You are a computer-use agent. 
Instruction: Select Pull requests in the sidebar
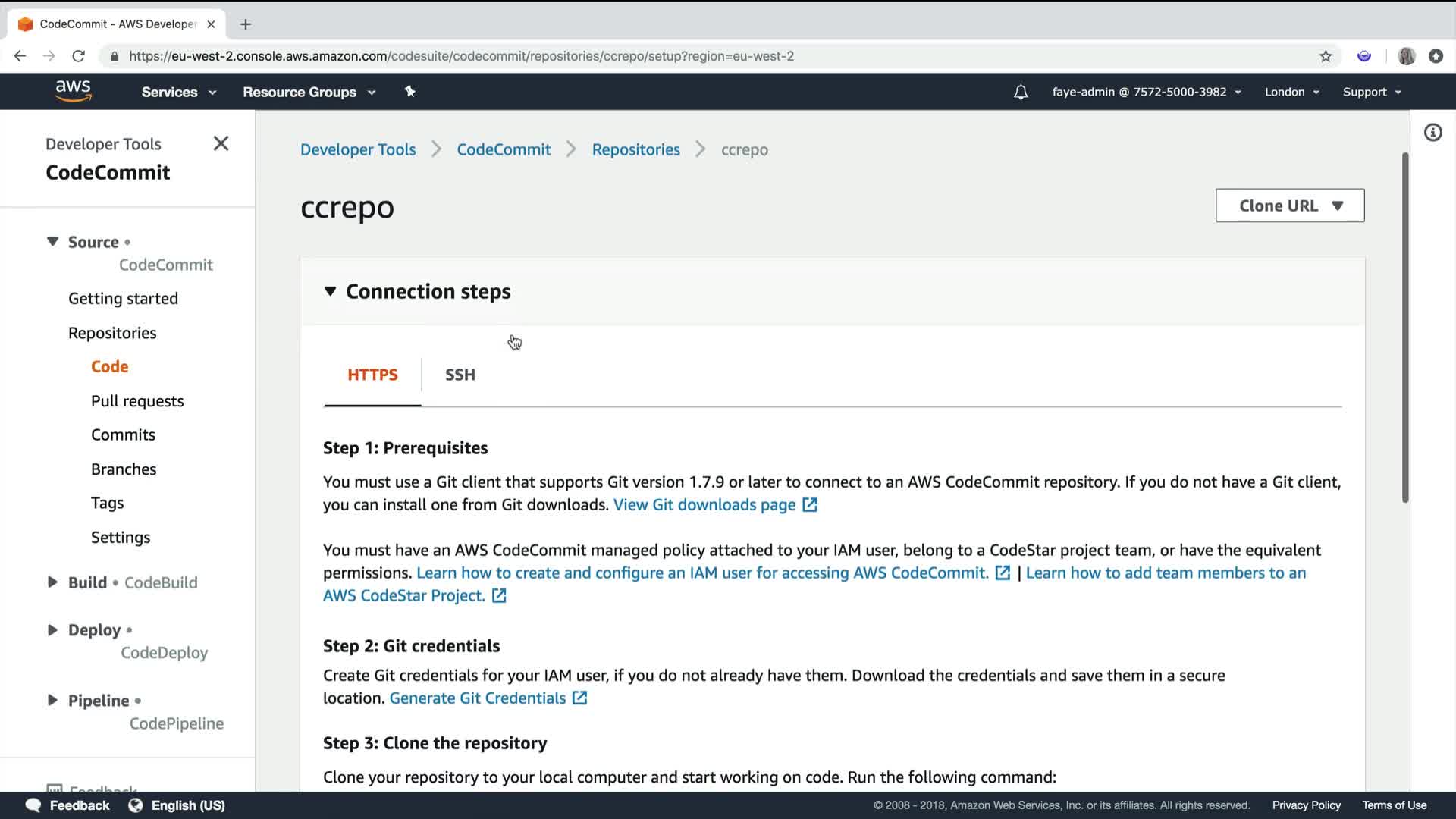pos(137,401)
